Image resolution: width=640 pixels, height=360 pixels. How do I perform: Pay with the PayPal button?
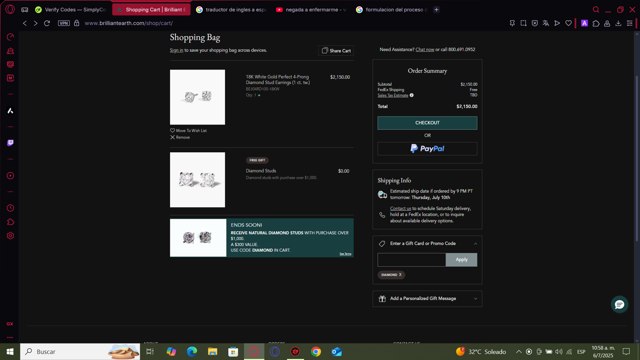click(427, 149)
